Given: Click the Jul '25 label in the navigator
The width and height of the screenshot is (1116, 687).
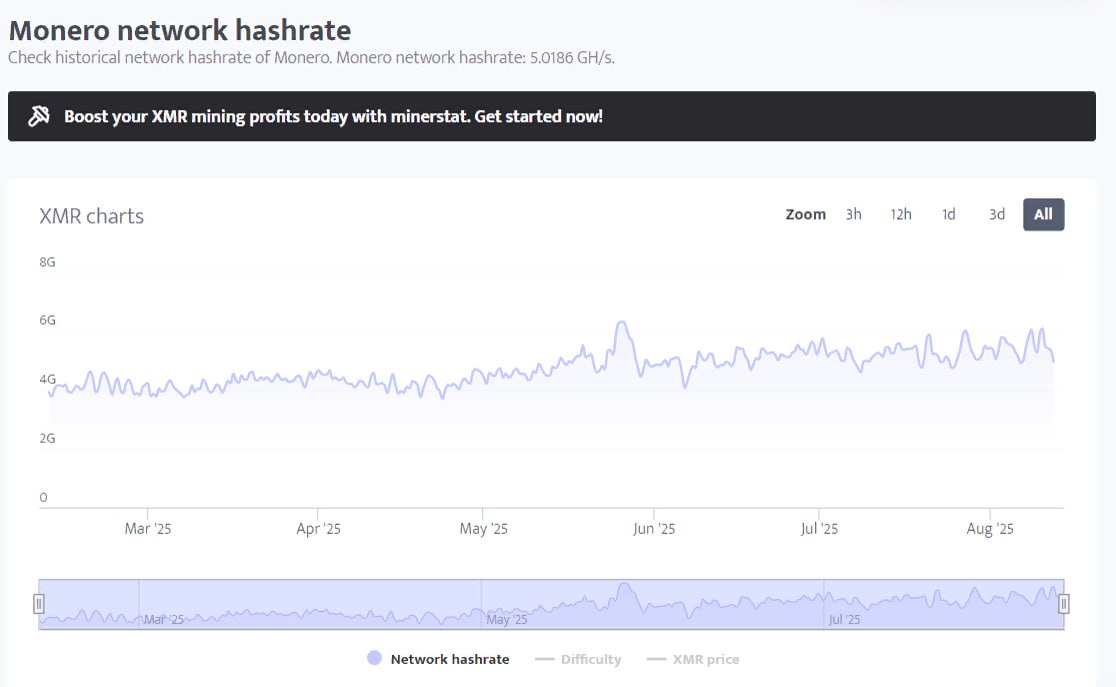Looking at the screenshot, I should (844, 619).
